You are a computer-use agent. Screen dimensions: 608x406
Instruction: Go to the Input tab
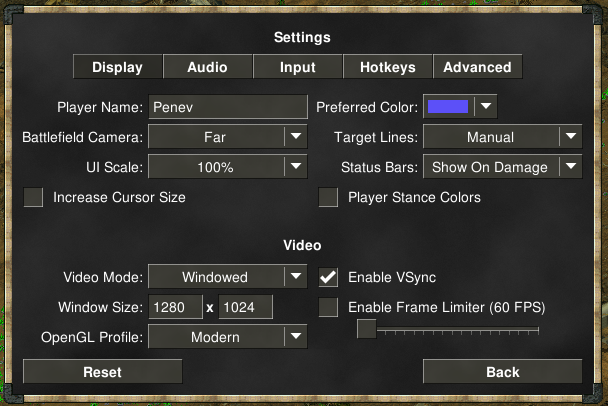tap(297, 67)
